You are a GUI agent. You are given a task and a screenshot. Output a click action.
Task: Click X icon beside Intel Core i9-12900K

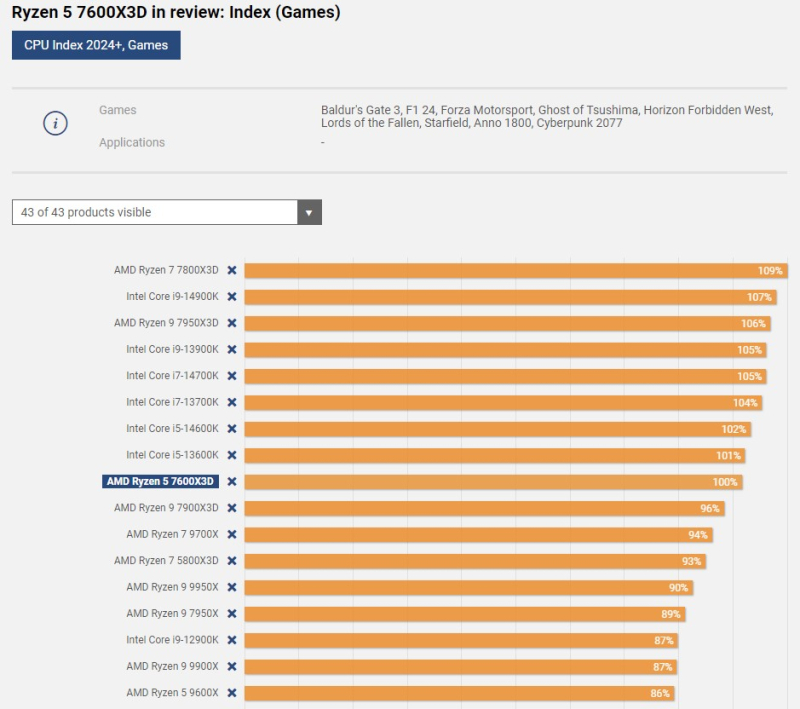click(232, 640)
